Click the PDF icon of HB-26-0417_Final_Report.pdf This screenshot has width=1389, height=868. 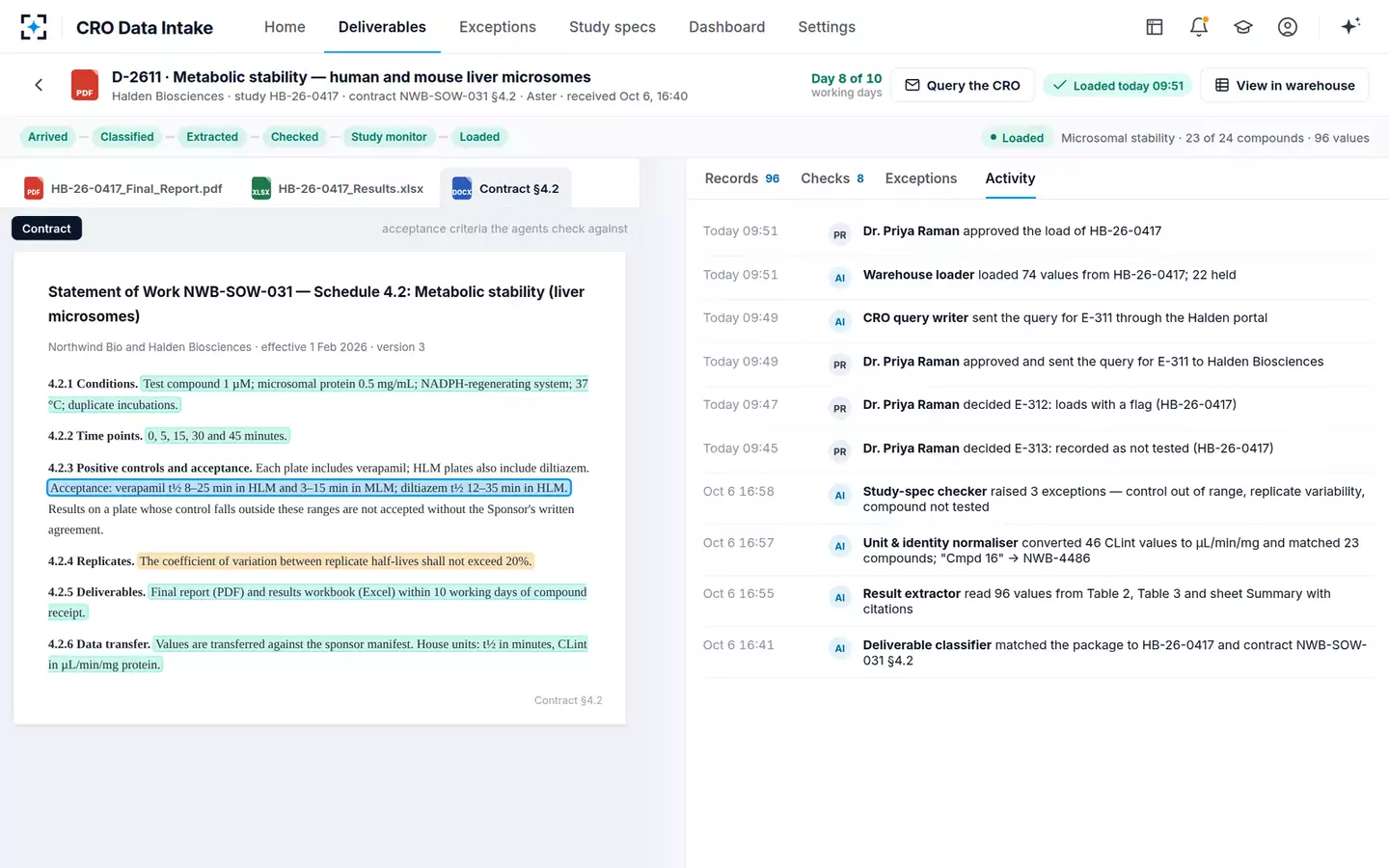click(x=34, y=188)
